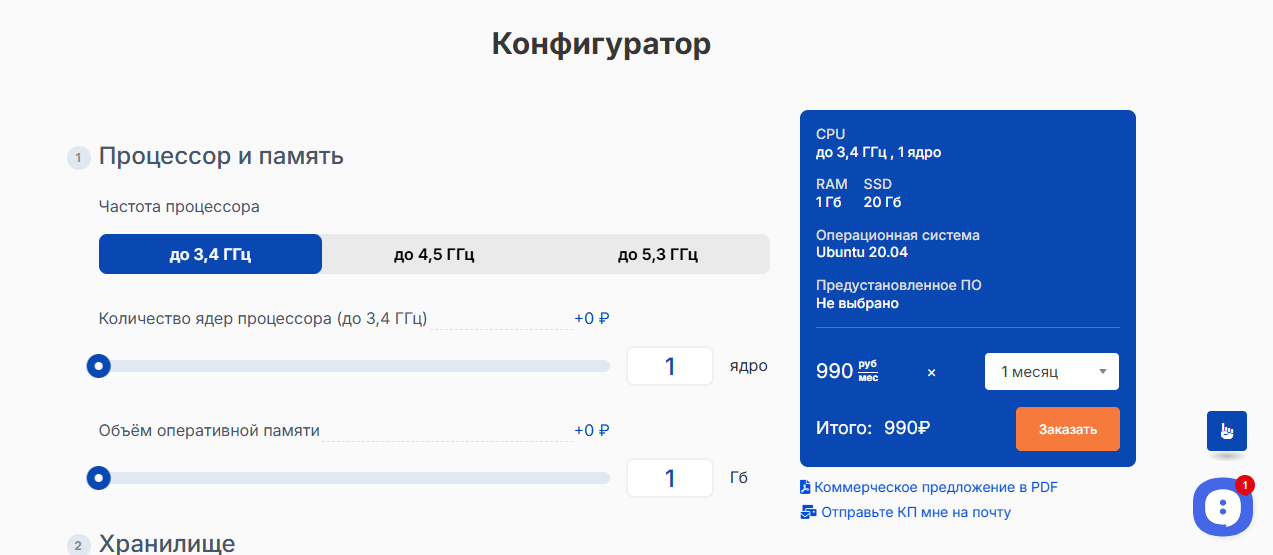Open Коммерческое предложение в PDF link

936,488
